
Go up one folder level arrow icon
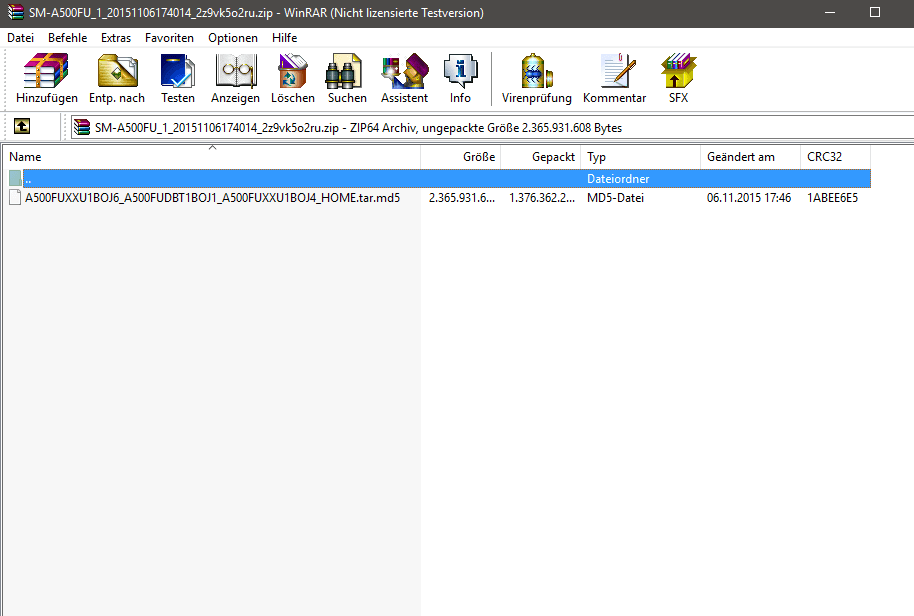point(22,126)
